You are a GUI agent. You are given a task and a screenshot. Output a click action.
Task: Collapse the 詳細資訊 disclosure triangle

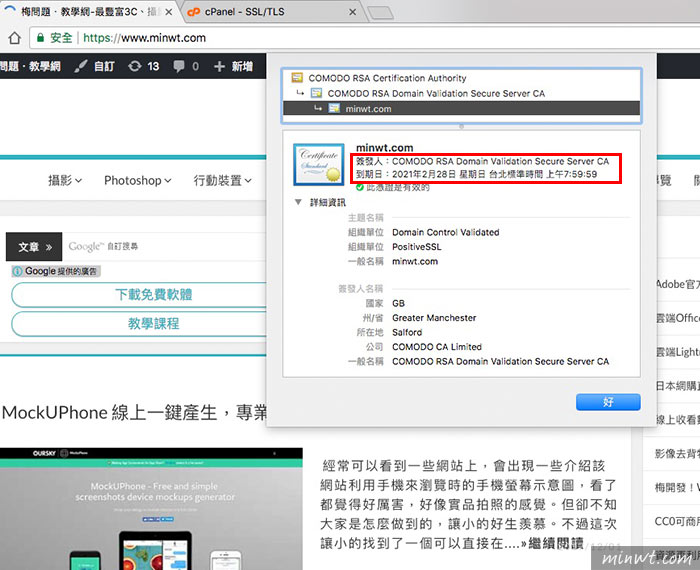pyautogui.click(x=298, y=202)
